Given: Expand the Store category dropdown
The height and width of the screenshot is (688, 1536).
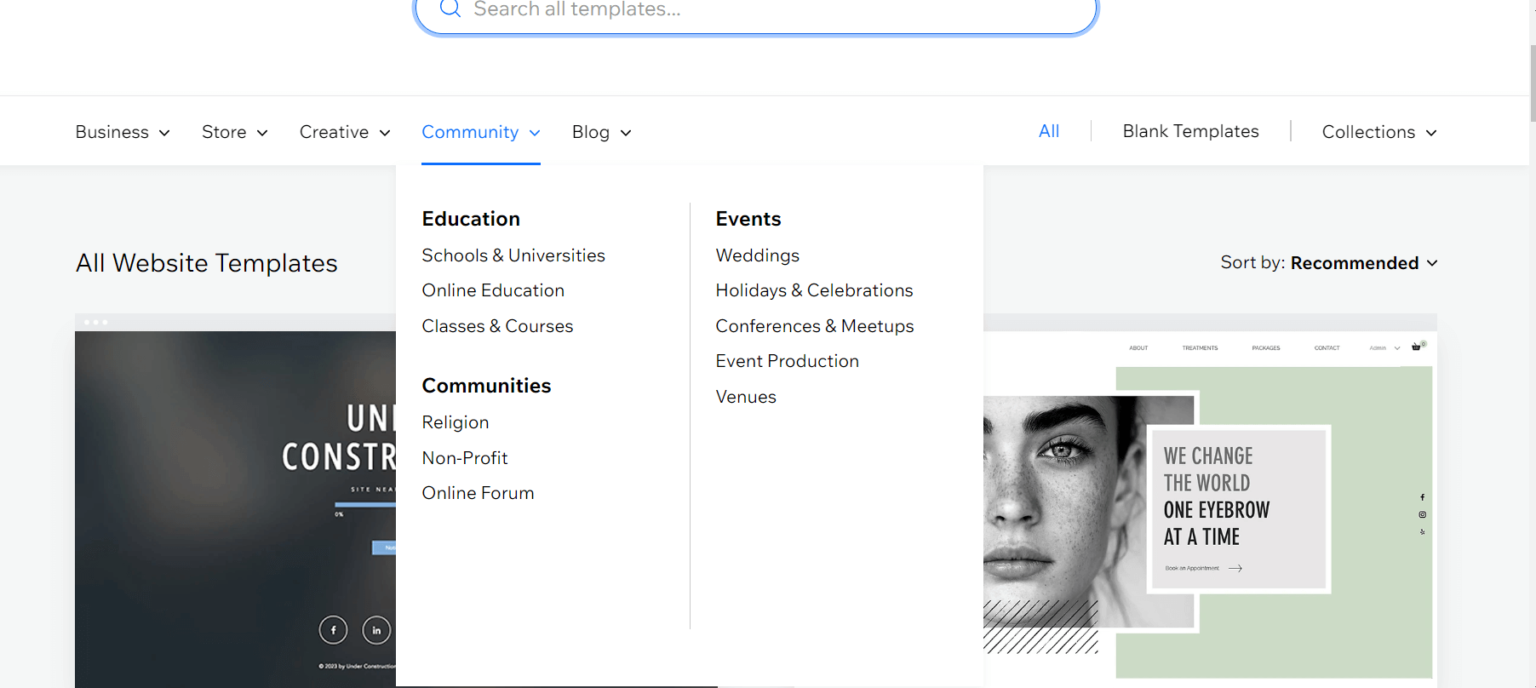Looking at the screenshot, I should 235,132.
